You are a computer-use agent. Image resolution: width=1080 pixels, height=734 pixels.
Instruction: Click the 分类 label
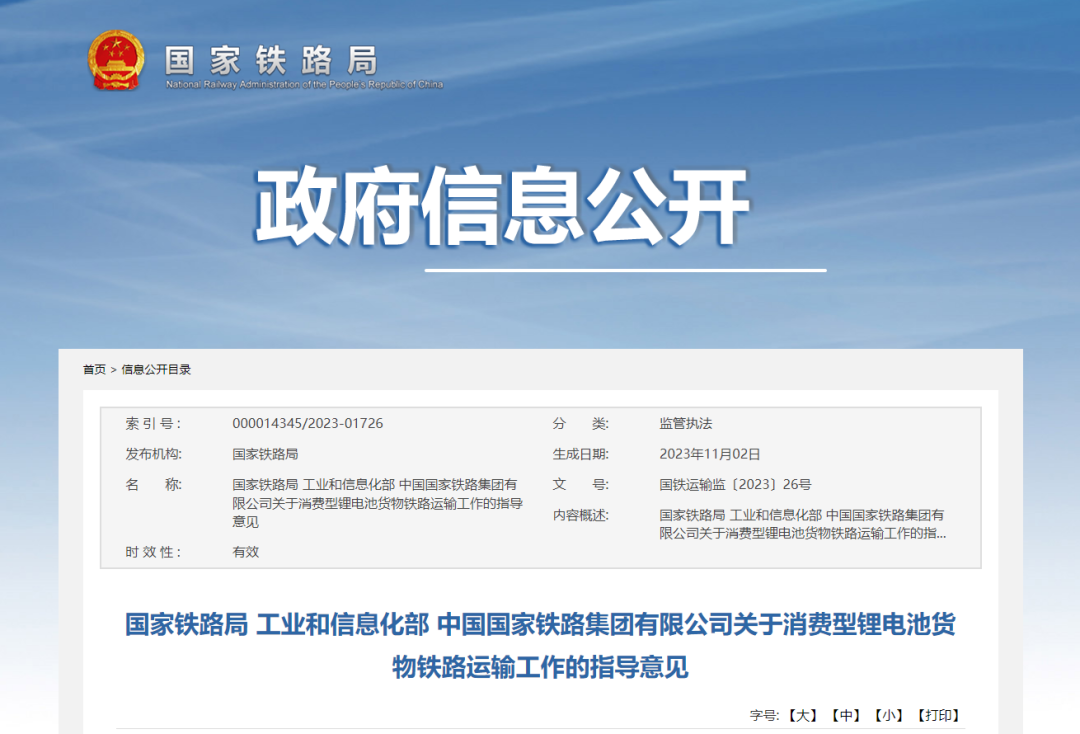[581, 423]
